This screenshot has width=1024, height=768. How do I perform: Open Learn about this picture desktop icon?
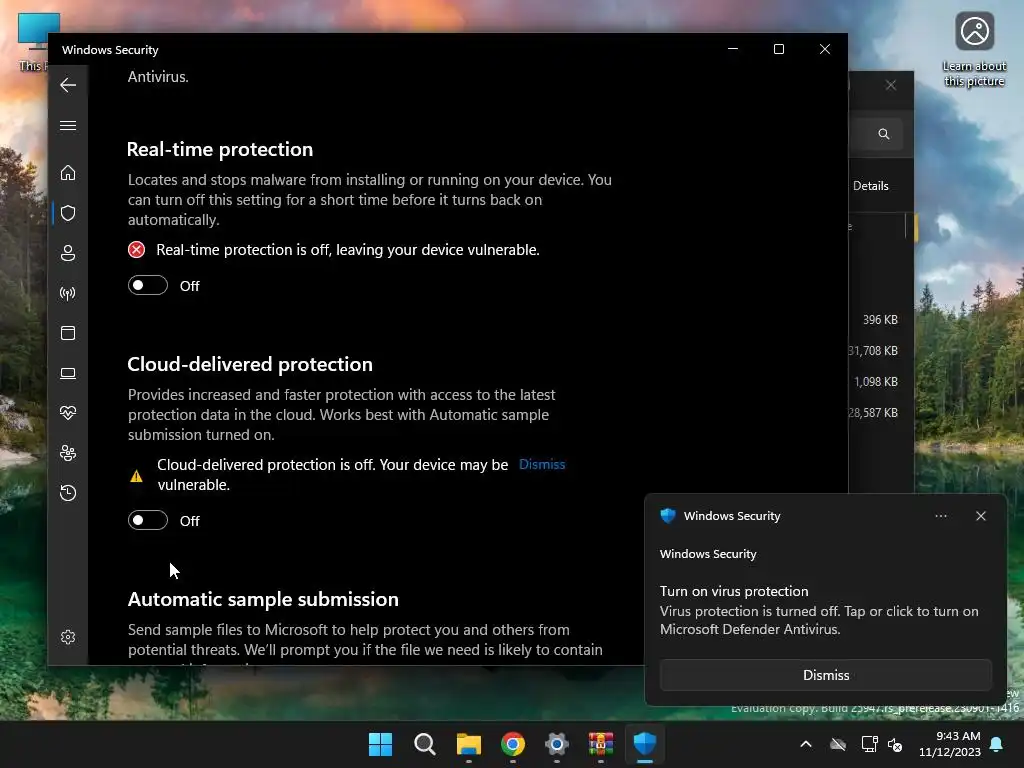click(974, 50)
